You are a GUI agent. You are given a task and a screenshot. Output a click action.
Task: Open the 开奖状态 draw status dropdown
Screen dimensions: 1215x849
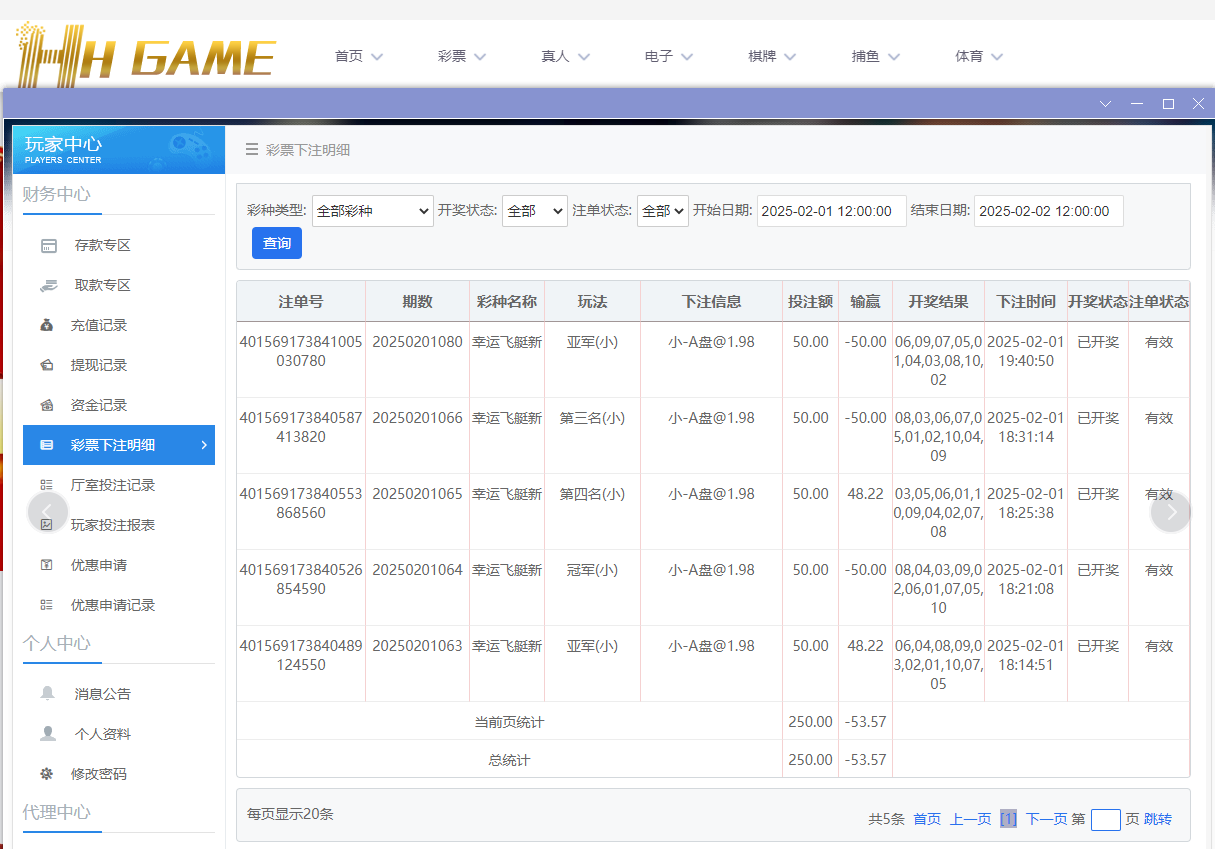pos(534,211)
